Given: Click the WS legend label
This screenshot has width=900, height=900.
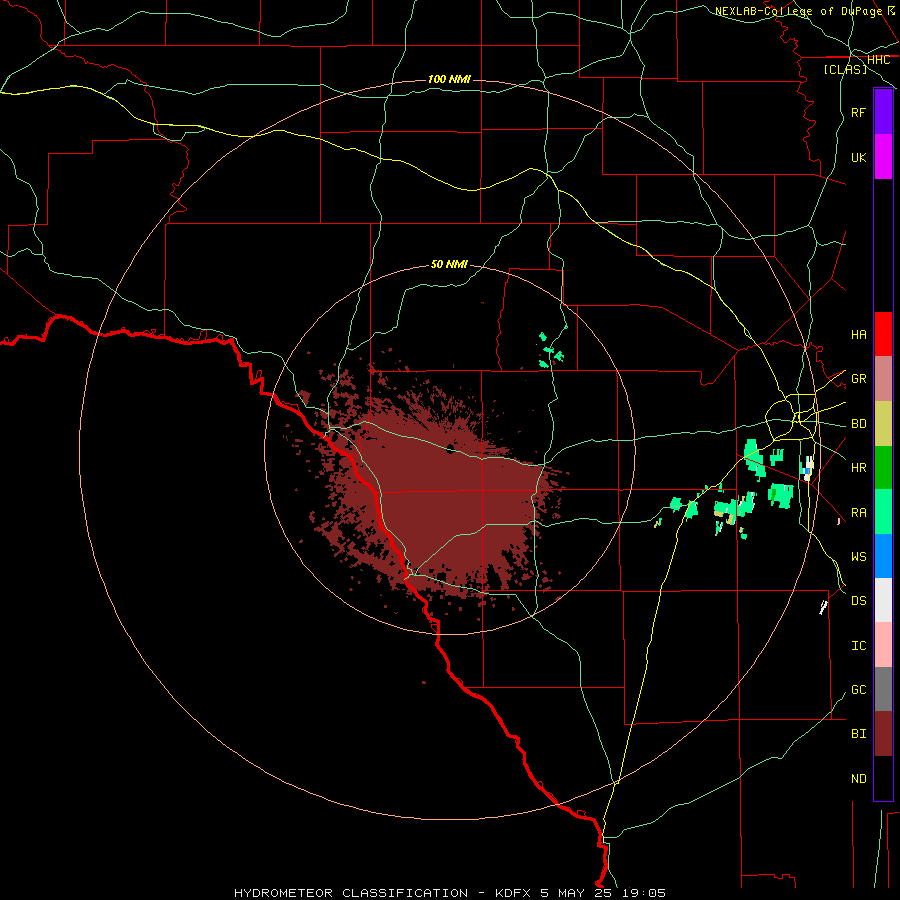Looking at the screenshot, I should tap(858, 556).
